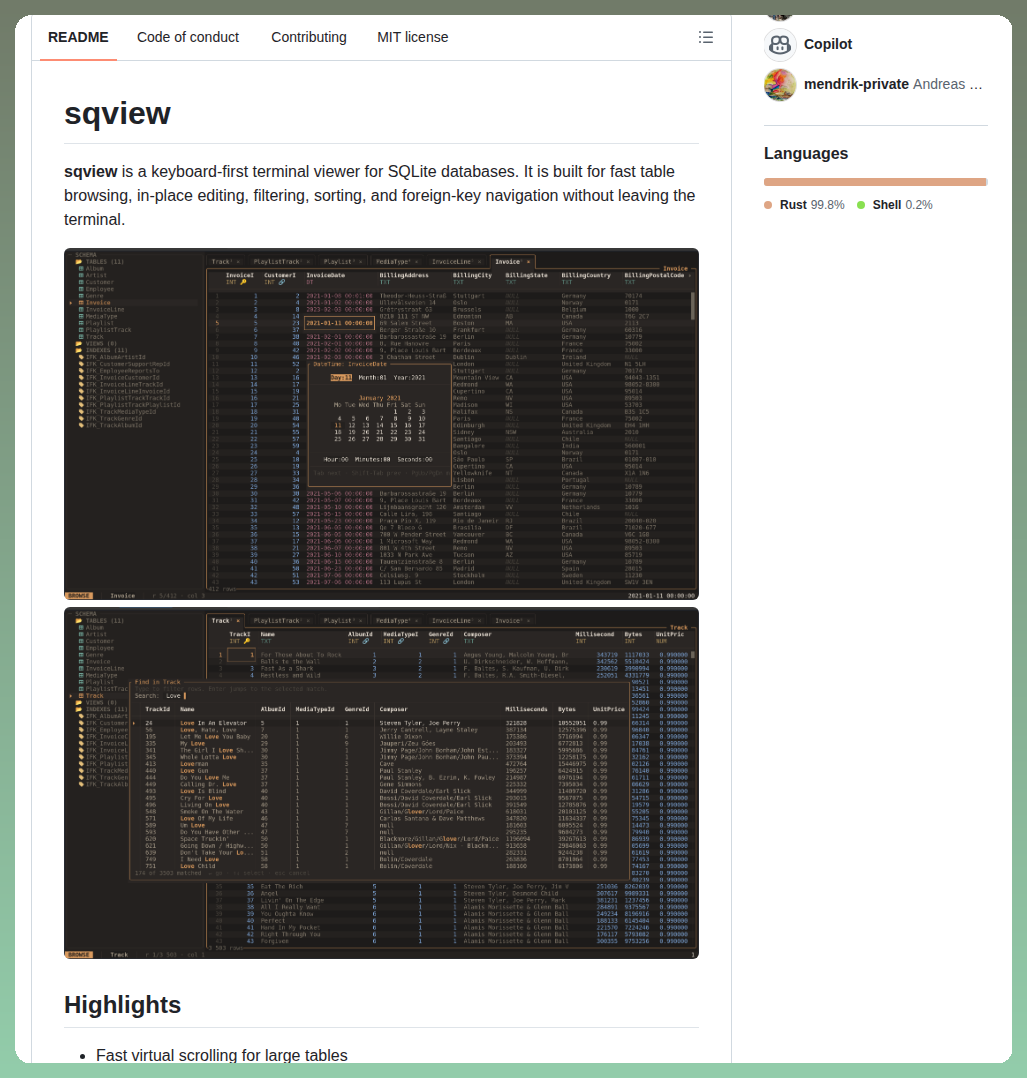The image size is (1027, 1078).
Task: Click the Rust language bar segment
Action: (x=874, y=182)
